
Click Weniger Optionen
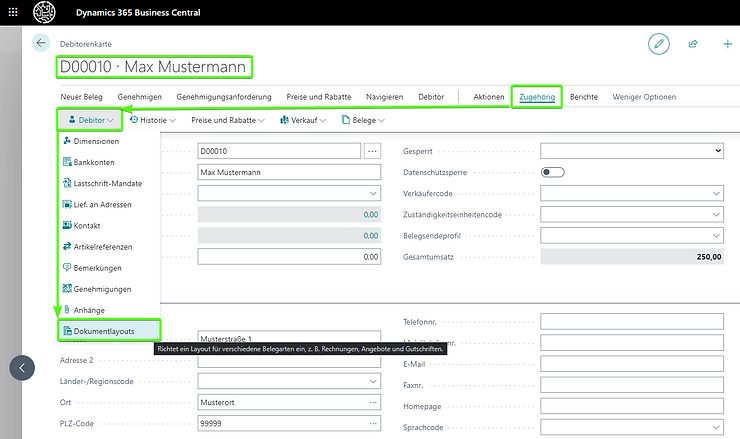point(644,97)
